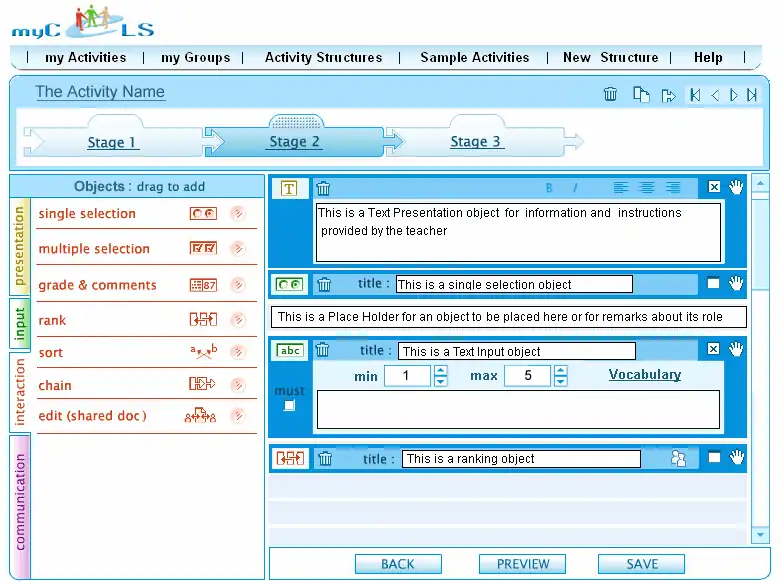782x584 pixels.
Task: Open the Sample Activities menu
Action: 474,58
